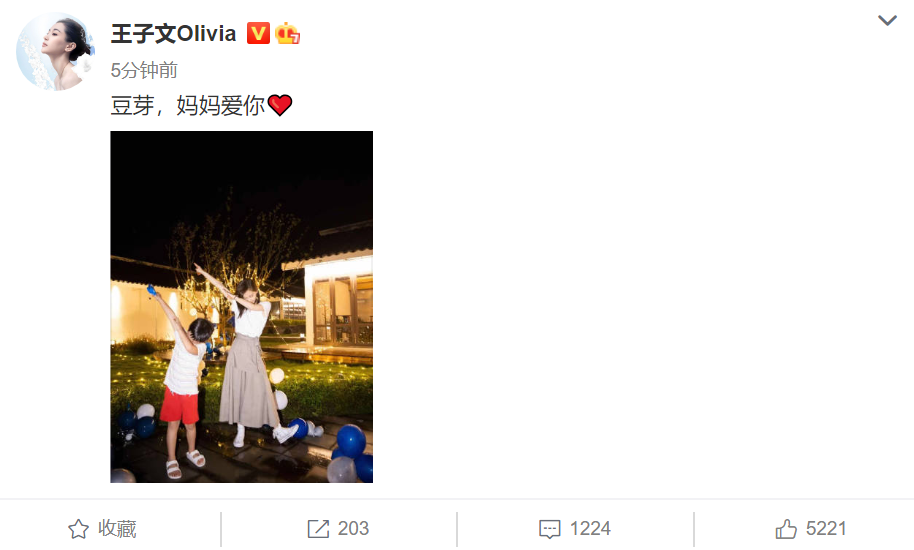914x550 pixels.
Task: Enlarge the posted night courtyard photo
Action: 241,306
